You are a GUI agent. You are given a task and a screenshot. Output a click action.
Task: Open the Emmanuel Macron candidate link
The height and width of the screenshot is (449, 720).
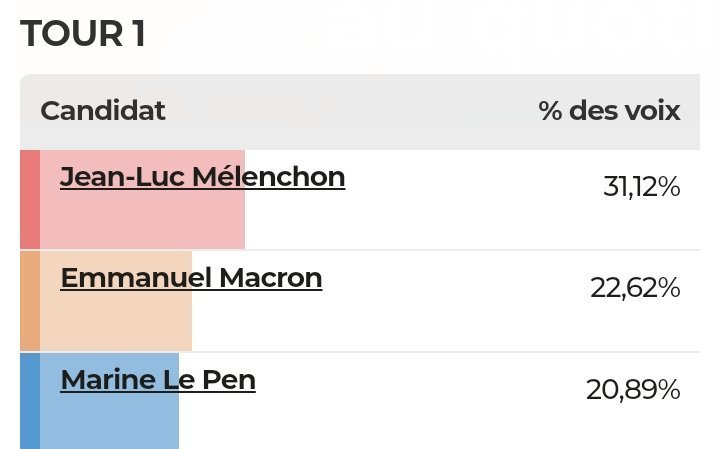click(x=191, y=277)
